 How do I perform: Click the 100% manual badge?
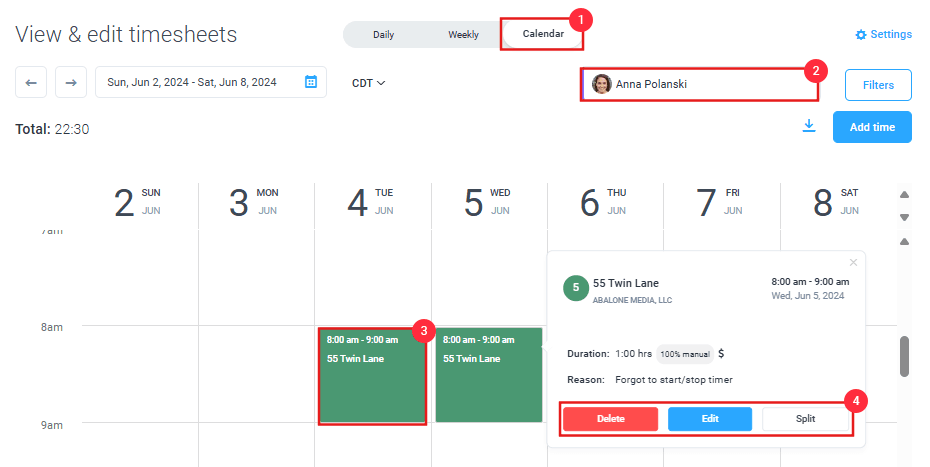tap(685, 354)
